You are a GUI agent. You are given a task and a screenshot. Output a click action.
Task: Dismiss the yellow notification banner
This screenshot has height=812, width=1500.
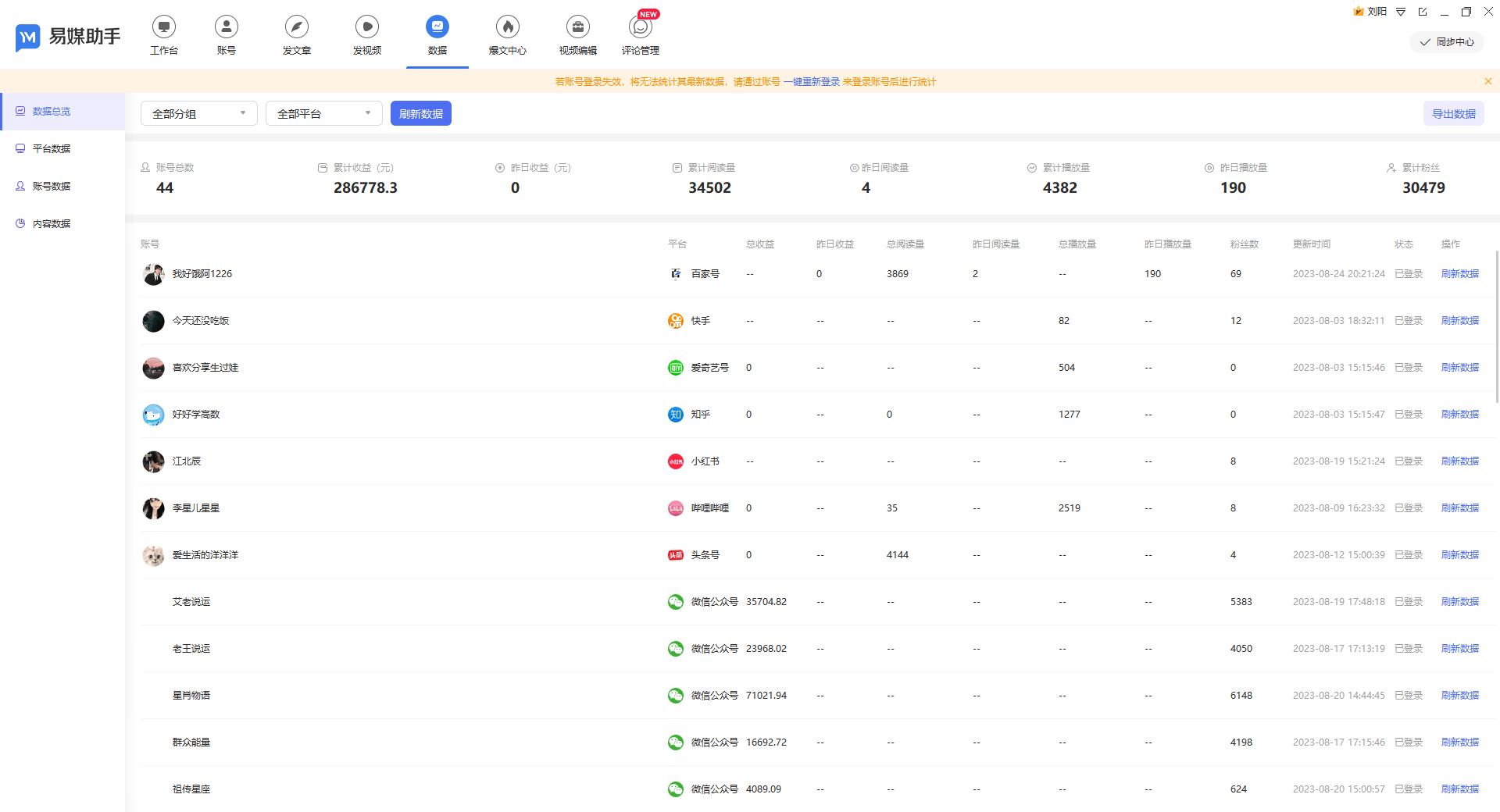[1488, 81]
